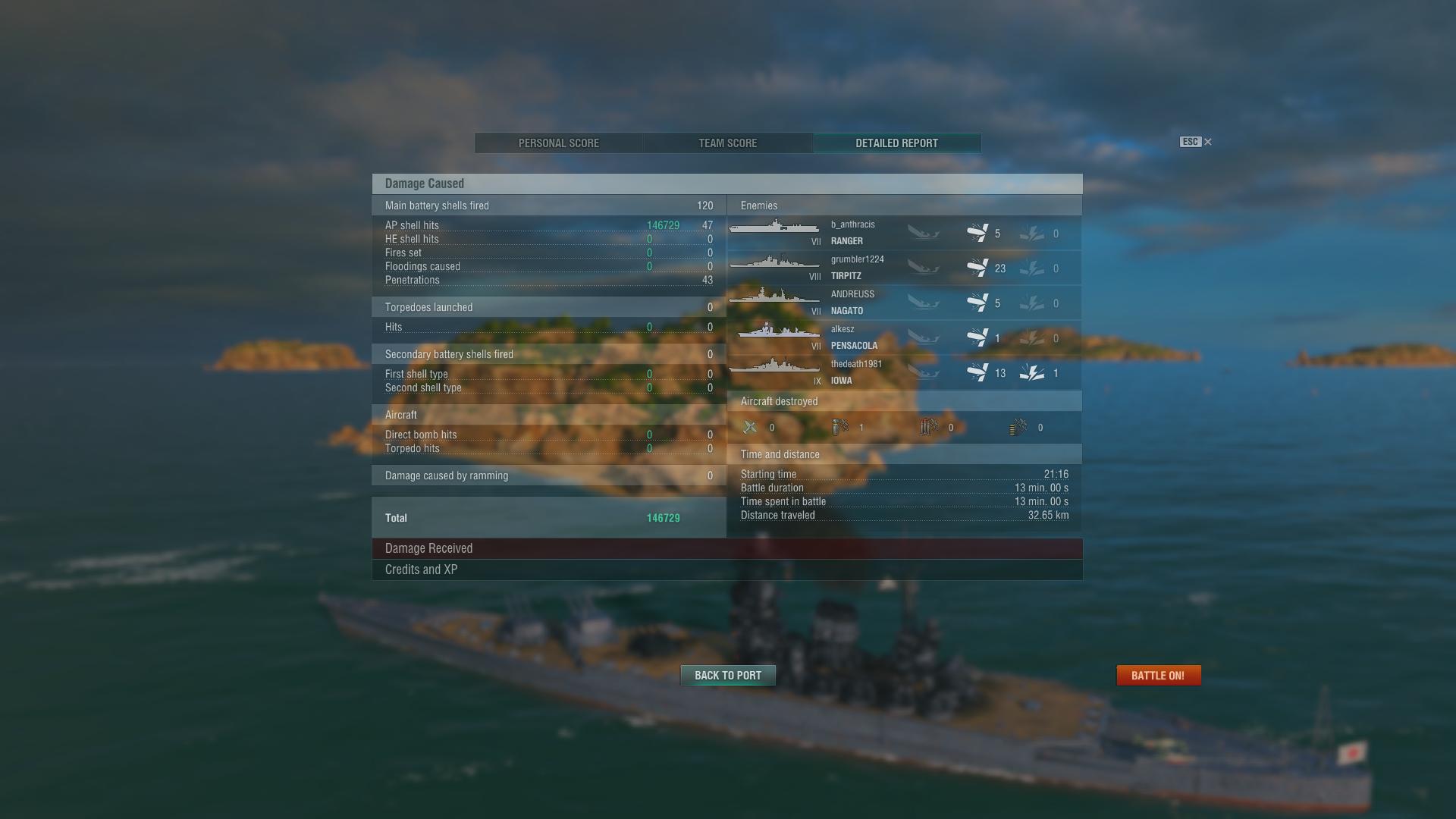Click the Back to Port button
Viewport: 1456px width, 819px height.
(x=728, y=675)
